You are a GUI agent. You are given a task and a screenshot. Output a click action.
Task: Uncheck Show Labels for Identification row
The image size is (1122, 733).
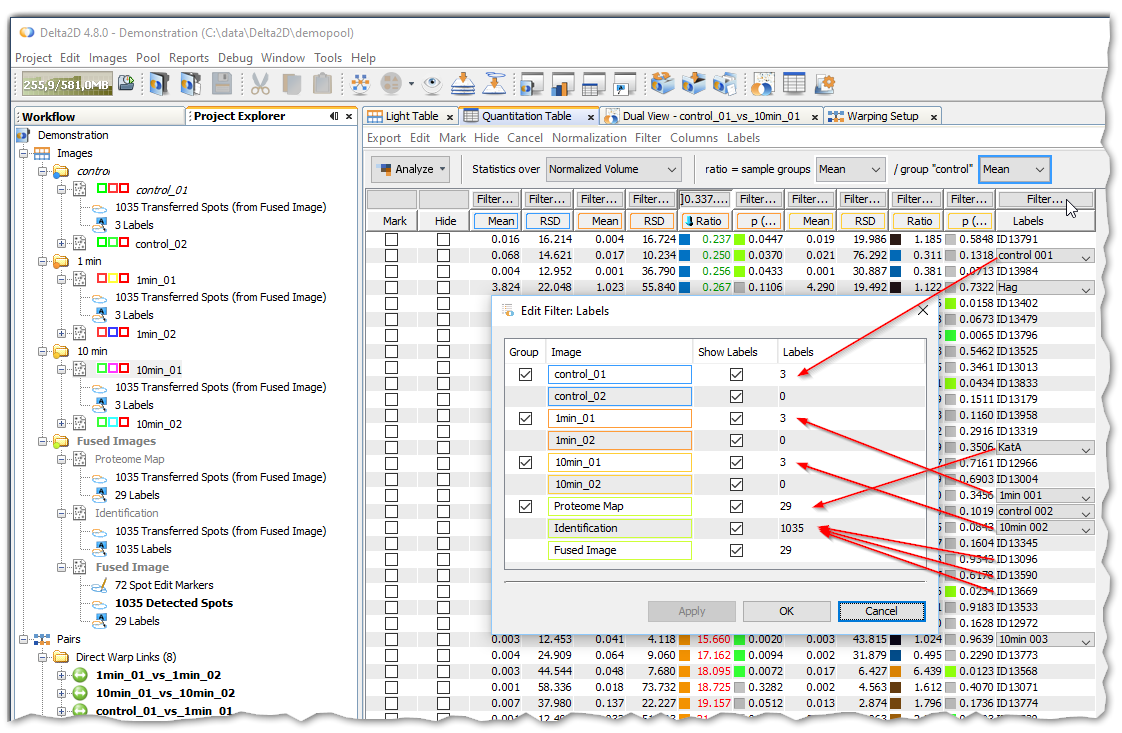(x=736, y=528)
